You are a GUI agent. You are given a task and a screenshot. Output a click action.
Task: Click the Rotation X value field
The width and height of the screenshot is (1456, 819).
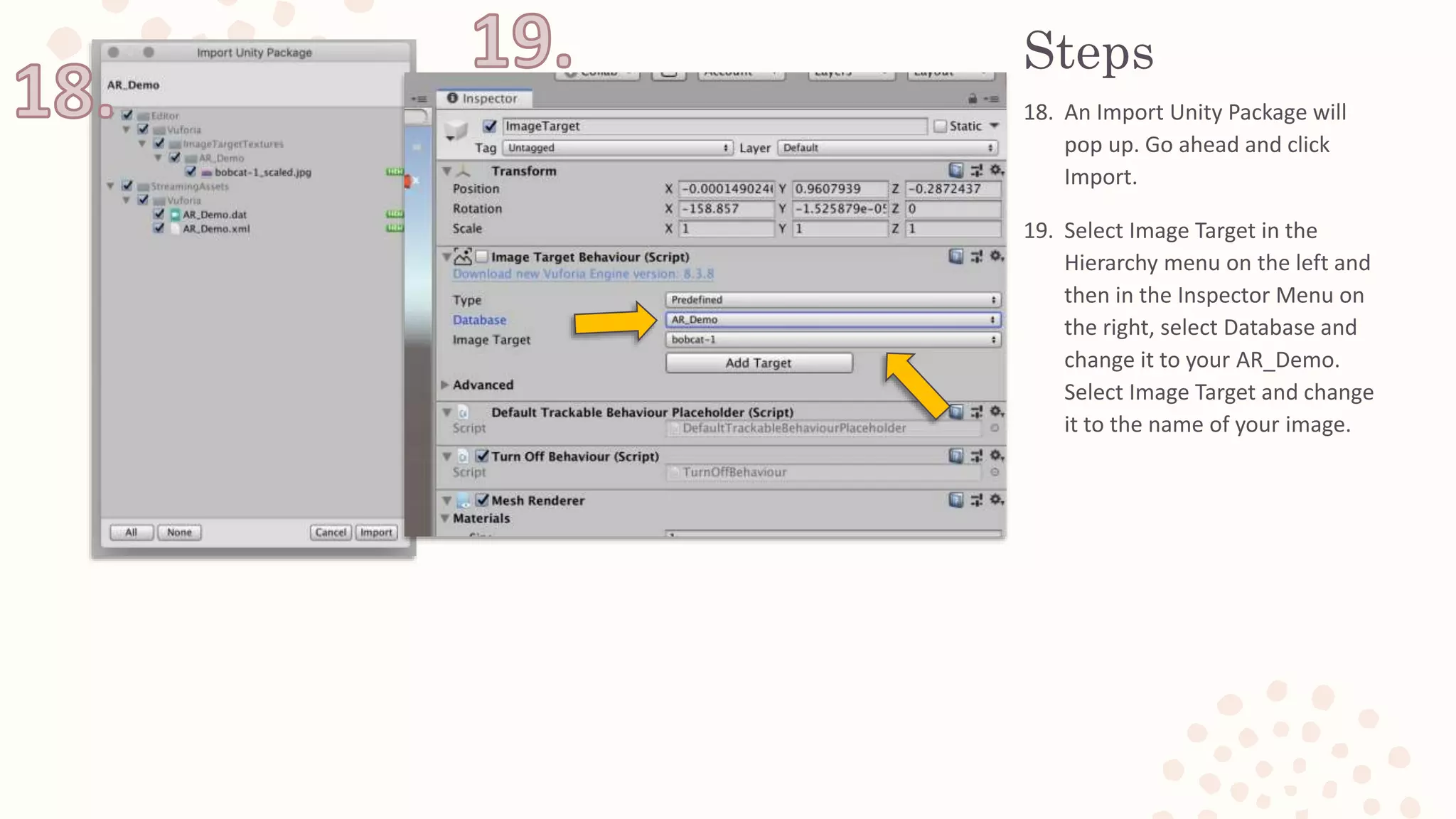click(x=726, y=209)
